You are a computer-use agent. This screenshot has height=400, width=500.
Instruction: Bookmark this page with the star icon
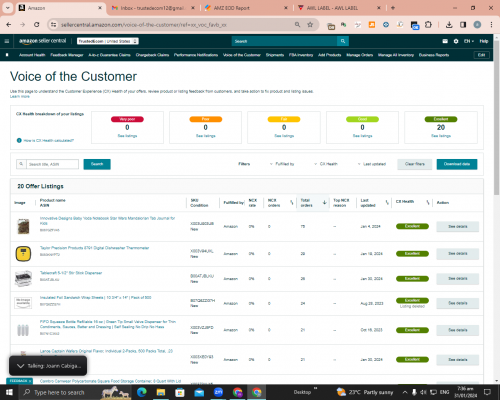coord(310,24)
